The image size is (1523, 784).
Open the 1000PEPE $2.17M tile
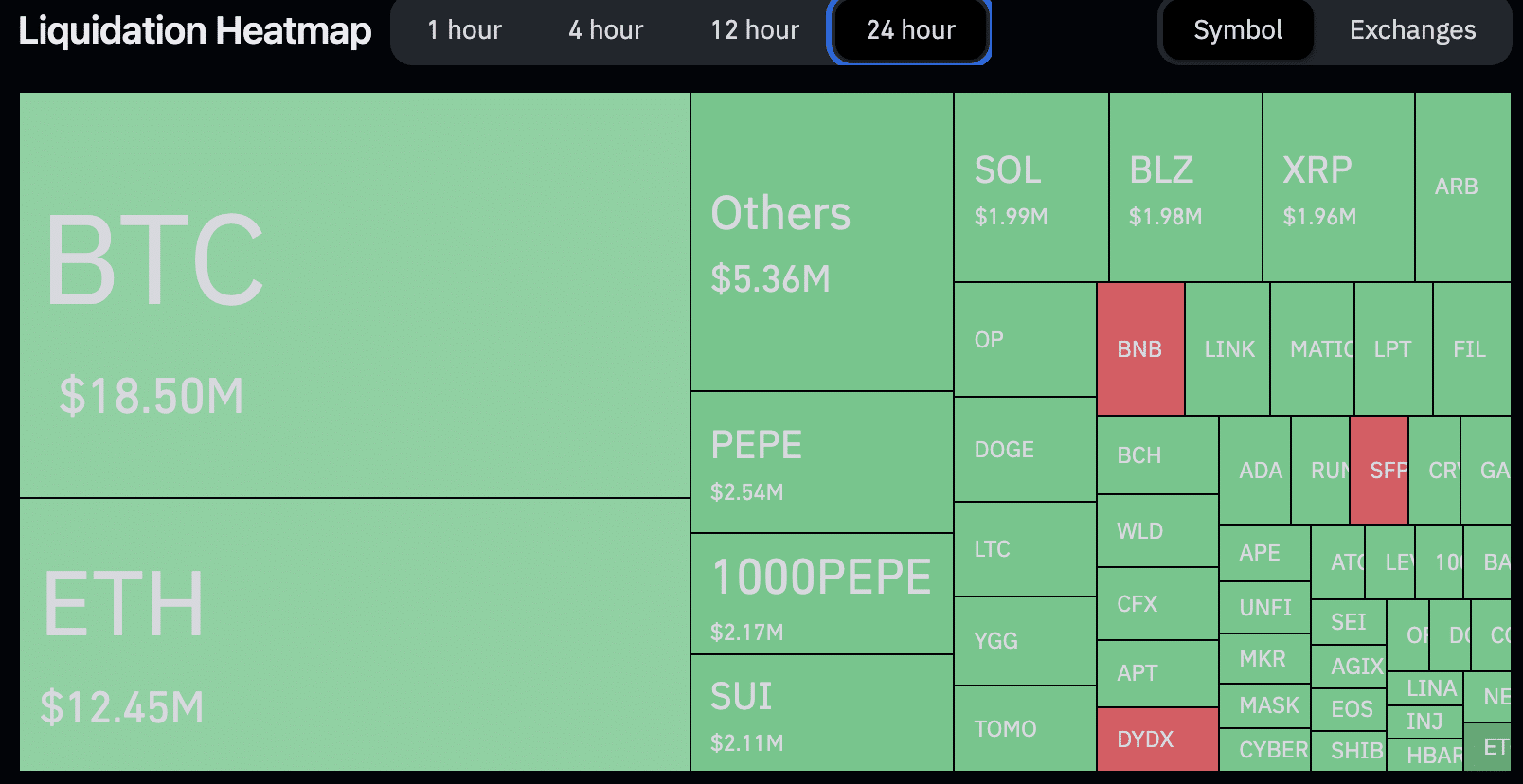(821, 594)
